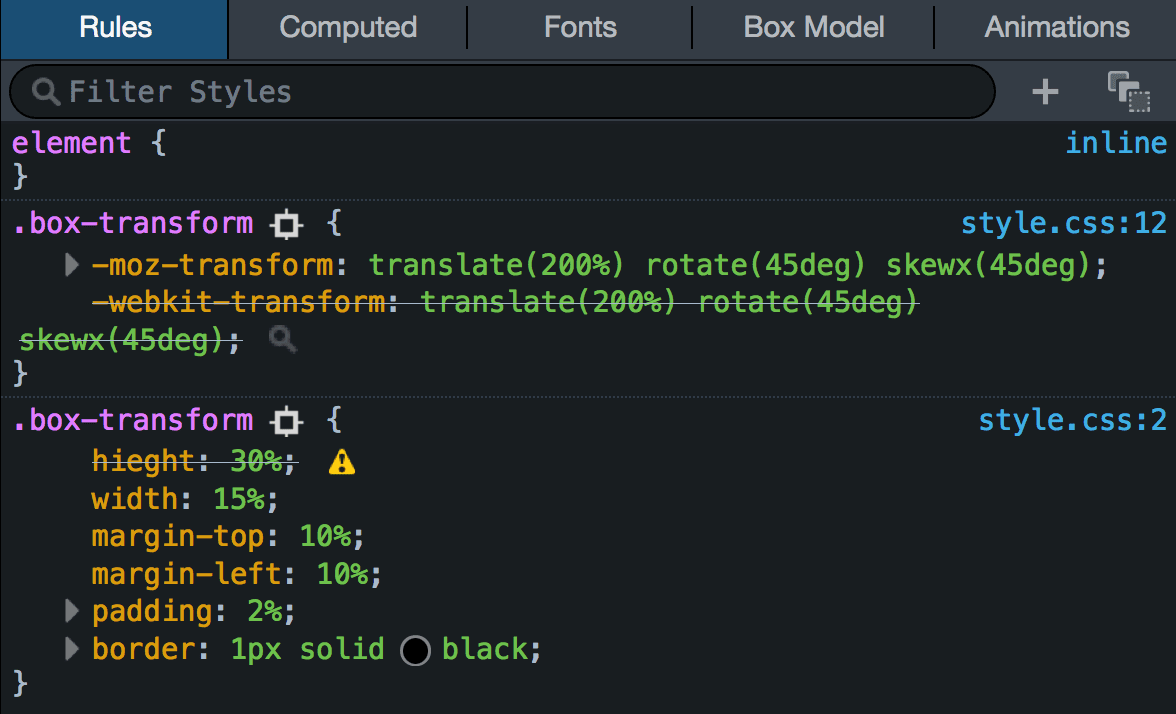Click the highlighter icon beside first .box-transform selector
The height and width of the screenshot is (714, 1176).
pyautogui.click(x=285, y=224)
